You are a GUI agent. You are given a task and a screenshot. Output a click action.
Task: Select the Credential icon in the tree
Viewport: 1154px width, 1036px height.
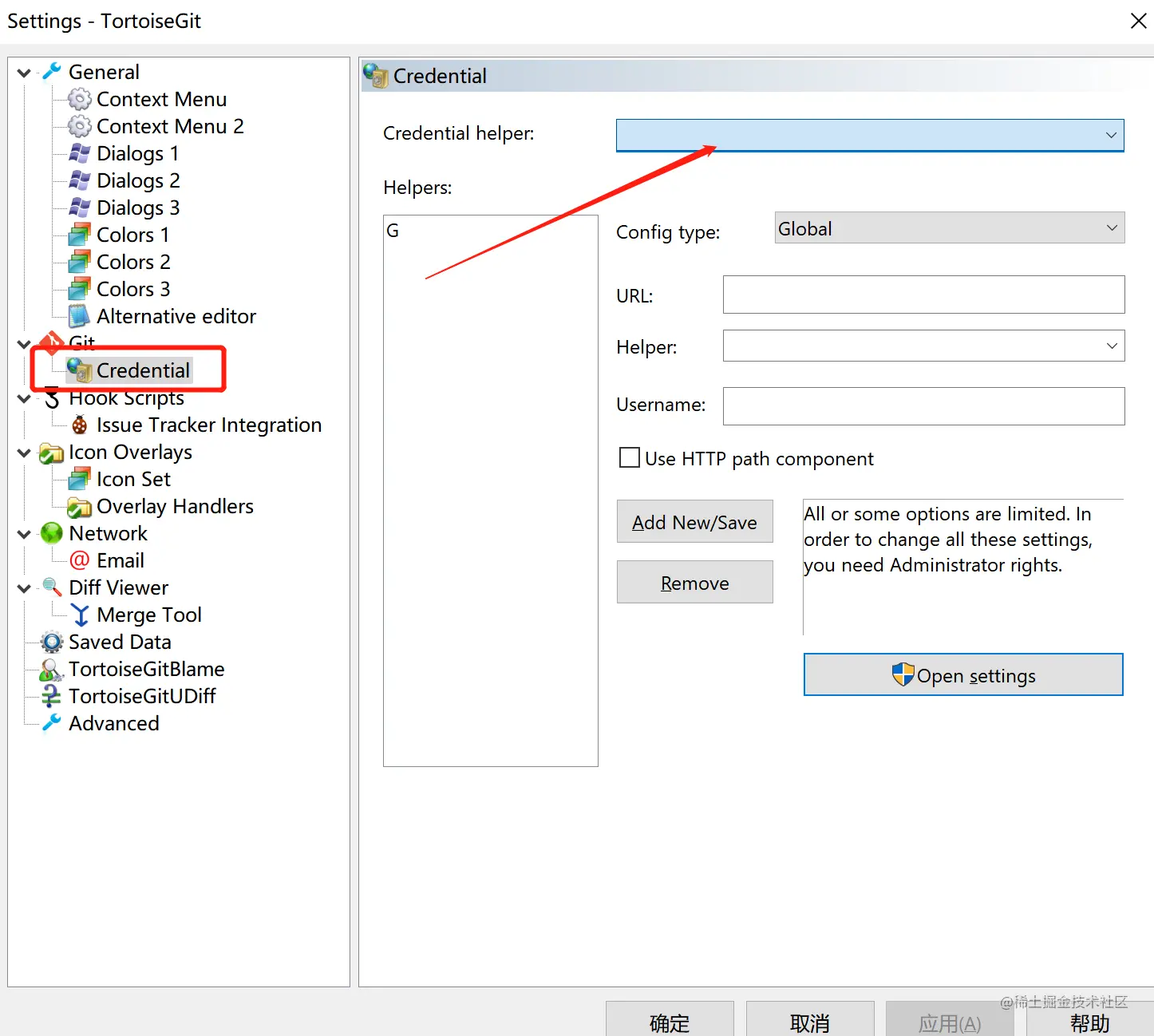(79, 370)
